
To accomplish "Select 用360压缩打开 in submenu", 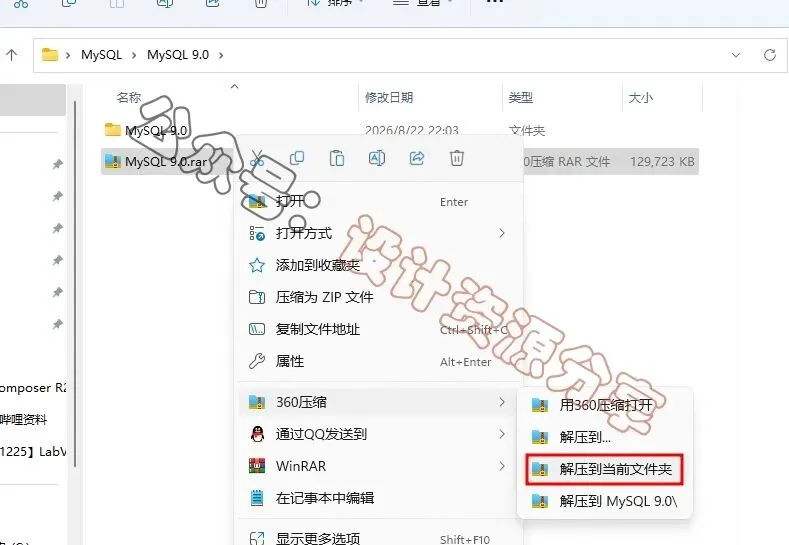I will click(x=604, y=405).
